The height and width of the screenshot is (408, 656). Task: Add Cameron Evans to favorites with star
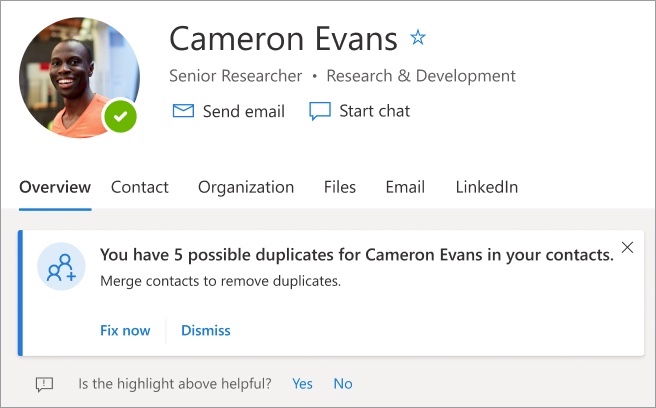click(x=418, y=38)
